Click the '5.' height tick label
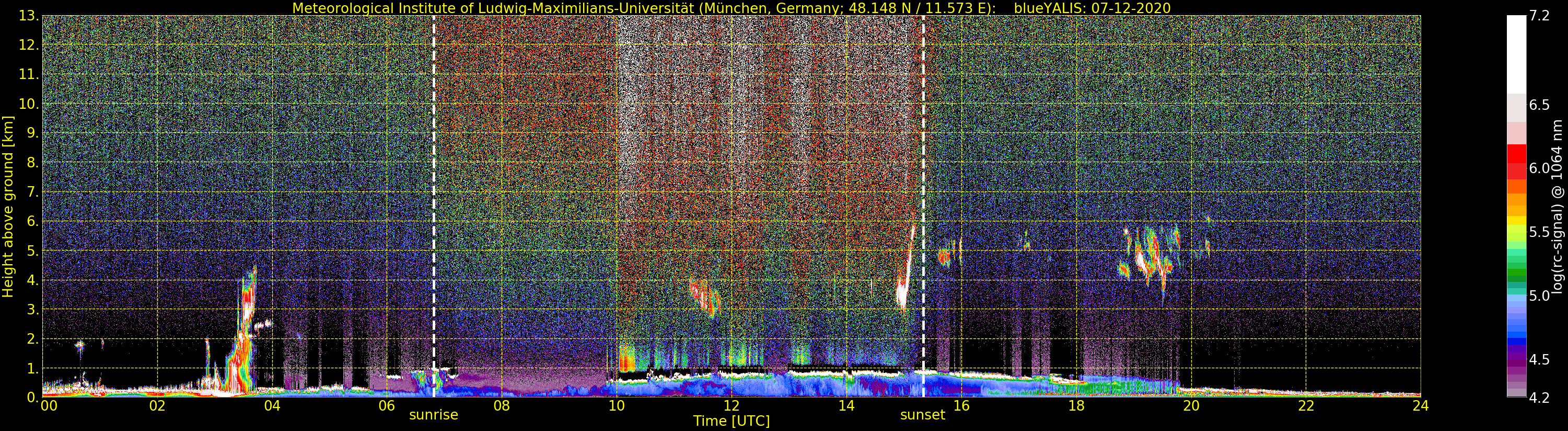This screenshot has width=1568, height=431. tap(32, 251)
